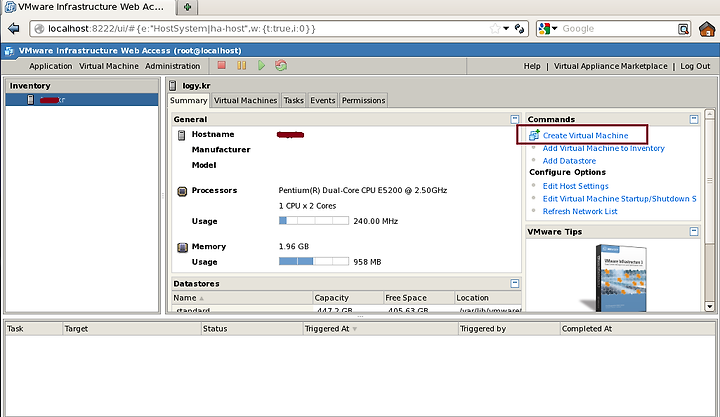Open a new browser tab with plus icon
Screen dimensions: 720x417
[x=187, y=7]
